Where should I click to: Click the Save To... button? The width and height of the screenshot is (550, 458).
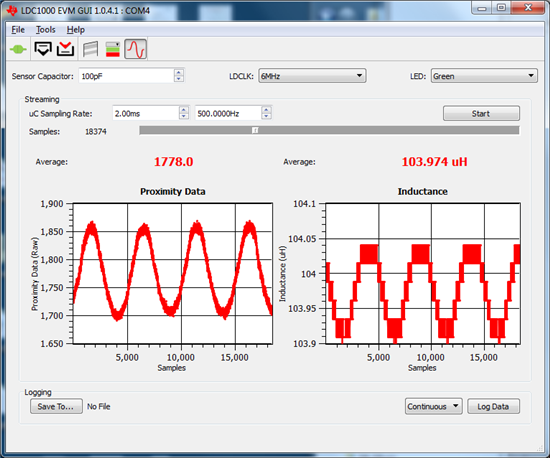pyautogui.click(x=56, y=406)
